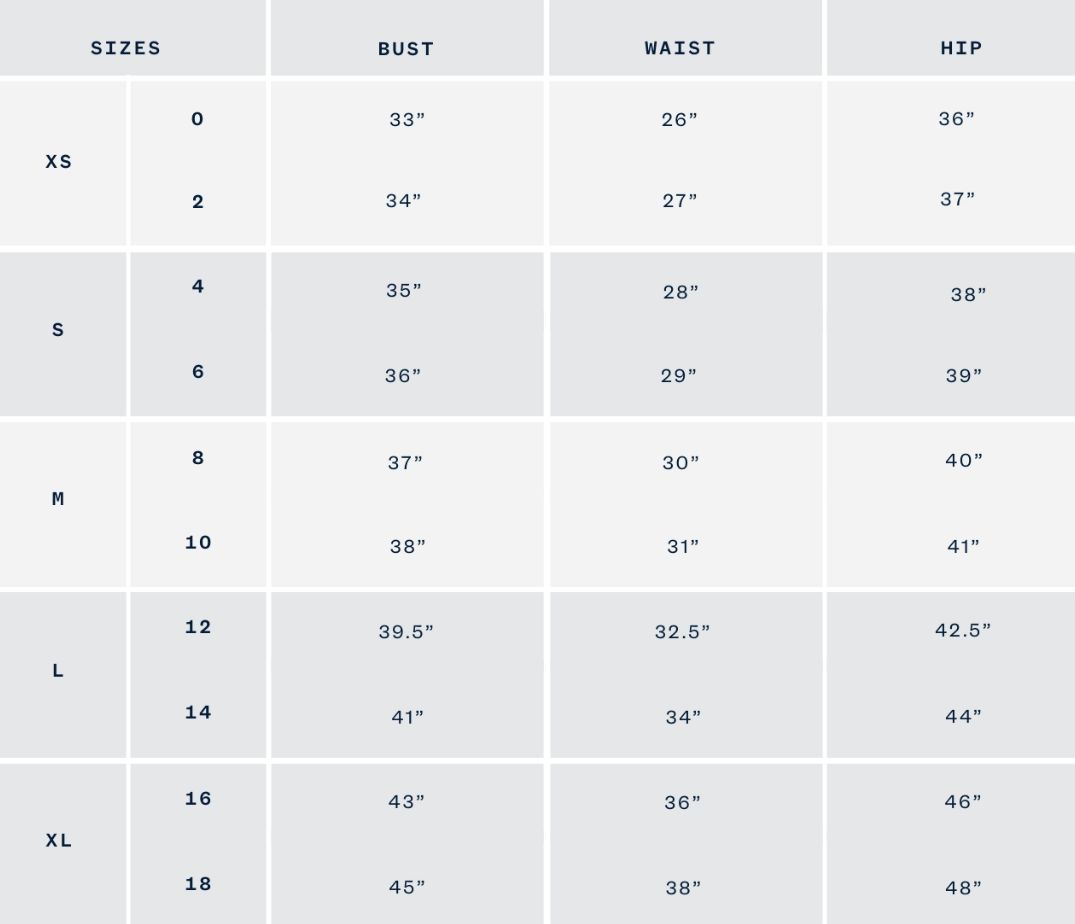Click the 39.5" bust value
The image size is (1075, 924).
[x=406, y=631]
